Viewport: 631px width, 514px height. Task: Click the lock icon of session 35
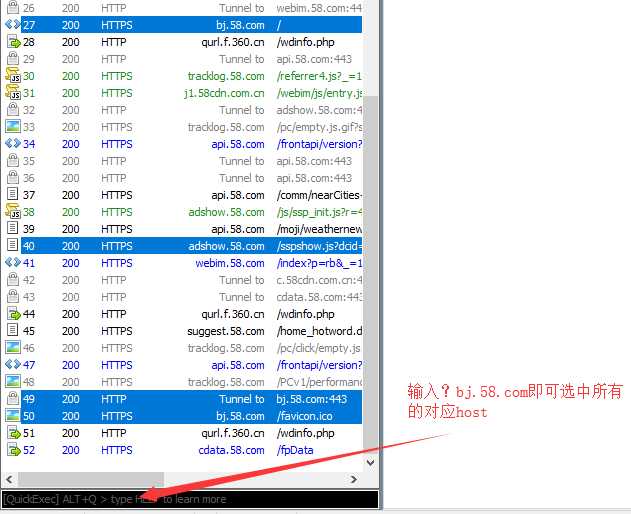[x=13, y=161]
